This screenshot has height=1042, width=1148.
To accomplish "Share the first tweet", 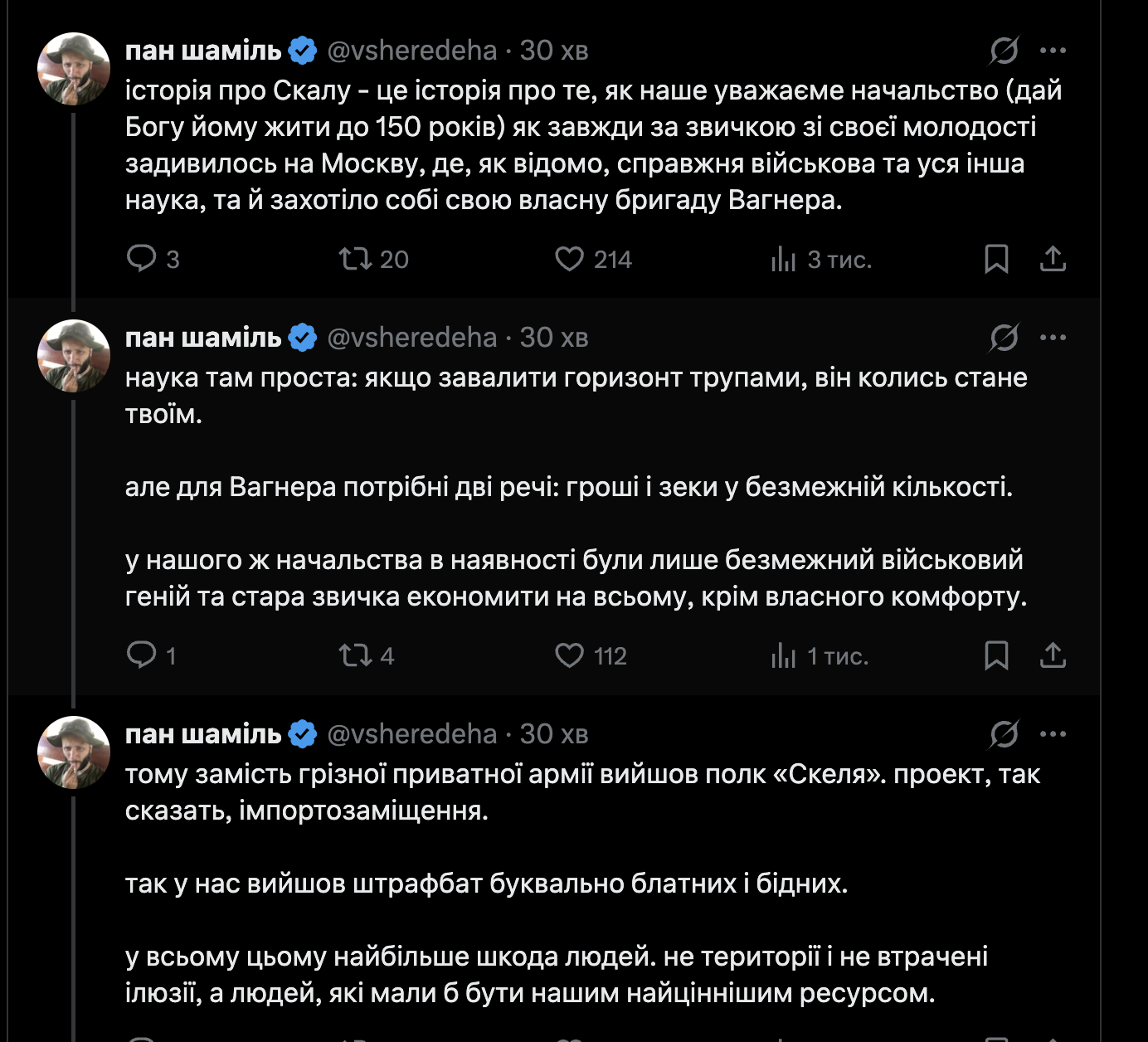I will (1053, 259).
